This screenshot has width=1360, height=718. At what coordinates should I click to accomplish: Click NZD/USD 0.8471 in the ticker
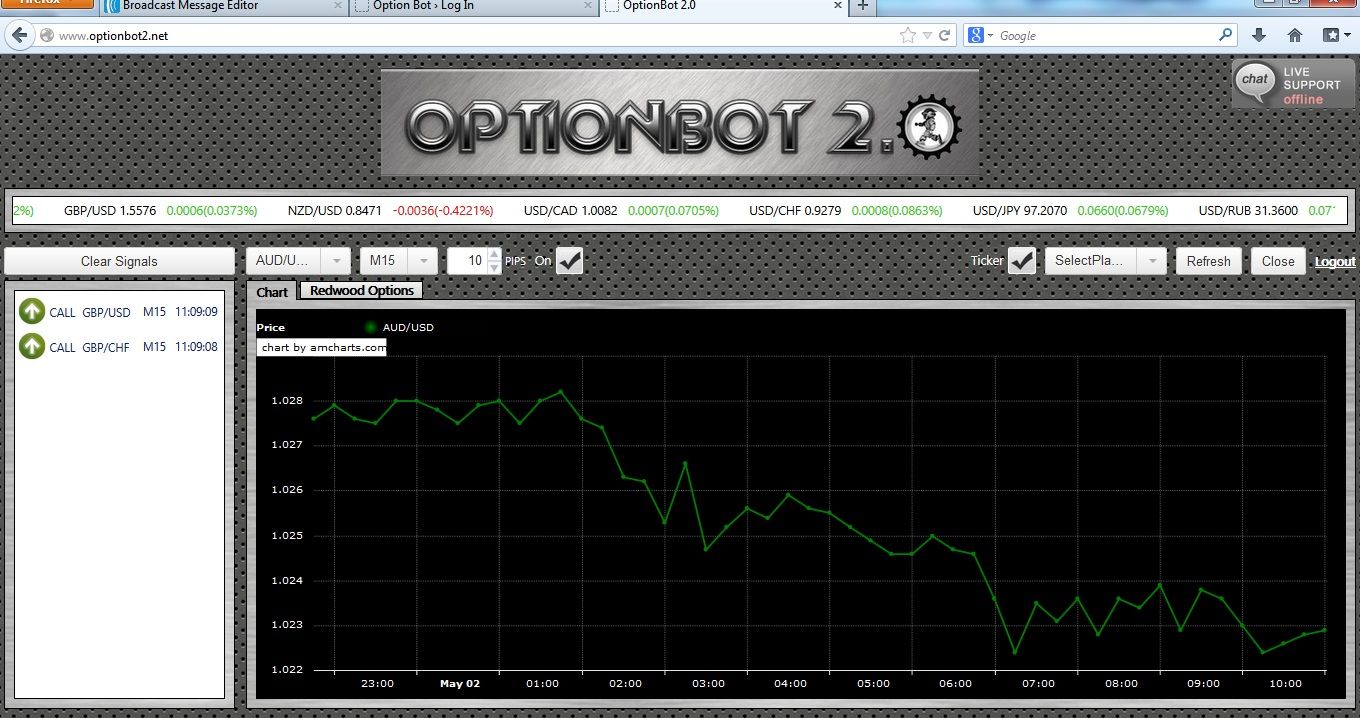334,211
